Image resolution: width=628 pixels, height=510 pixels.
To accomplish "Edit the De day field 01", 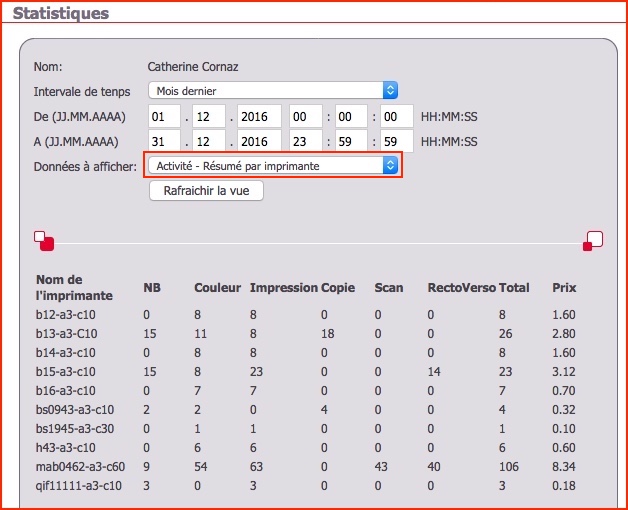I will (x=164, y=117).
